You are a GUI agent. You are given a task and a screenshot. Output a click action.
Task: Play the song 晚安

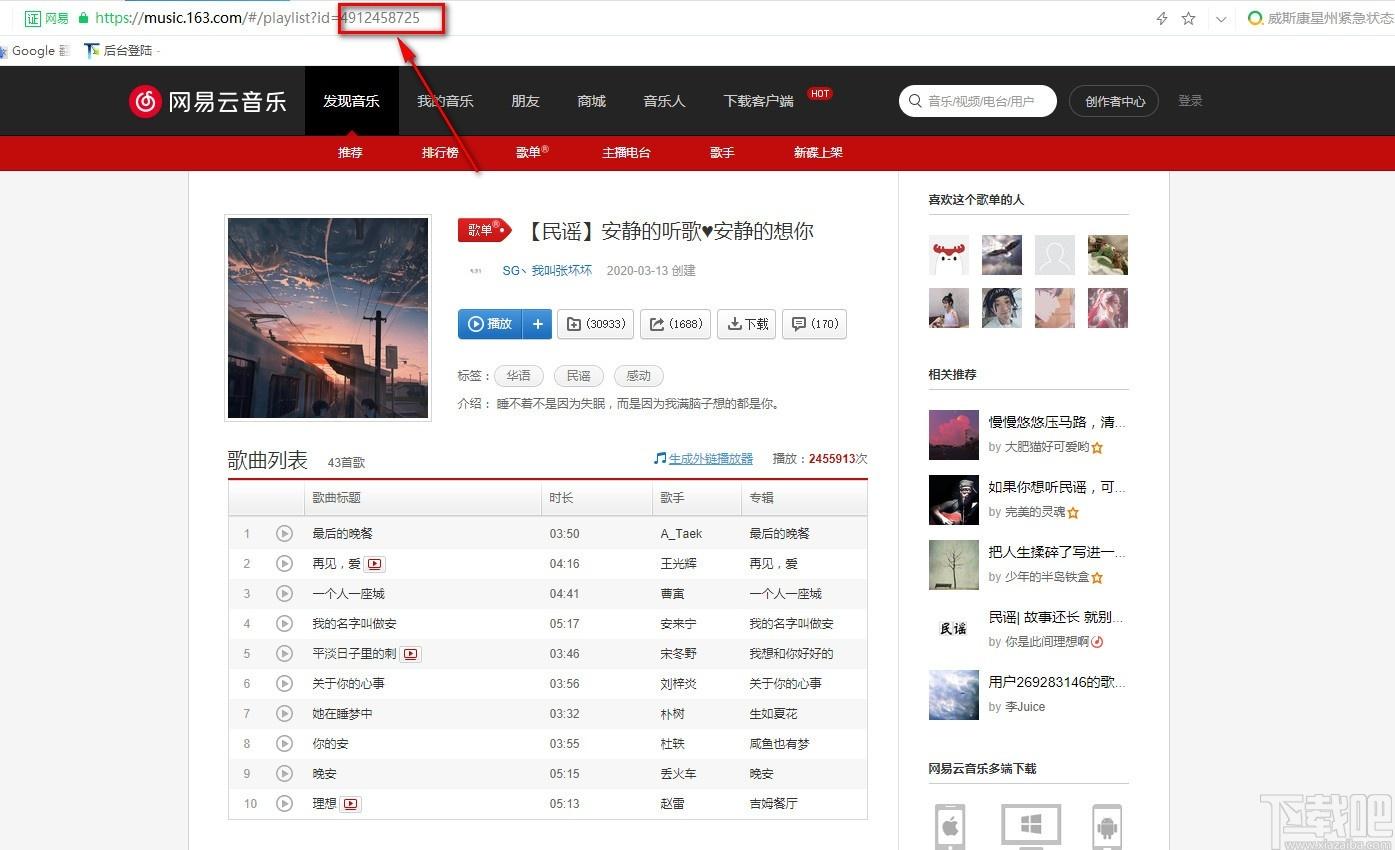[x=284, y=774]
